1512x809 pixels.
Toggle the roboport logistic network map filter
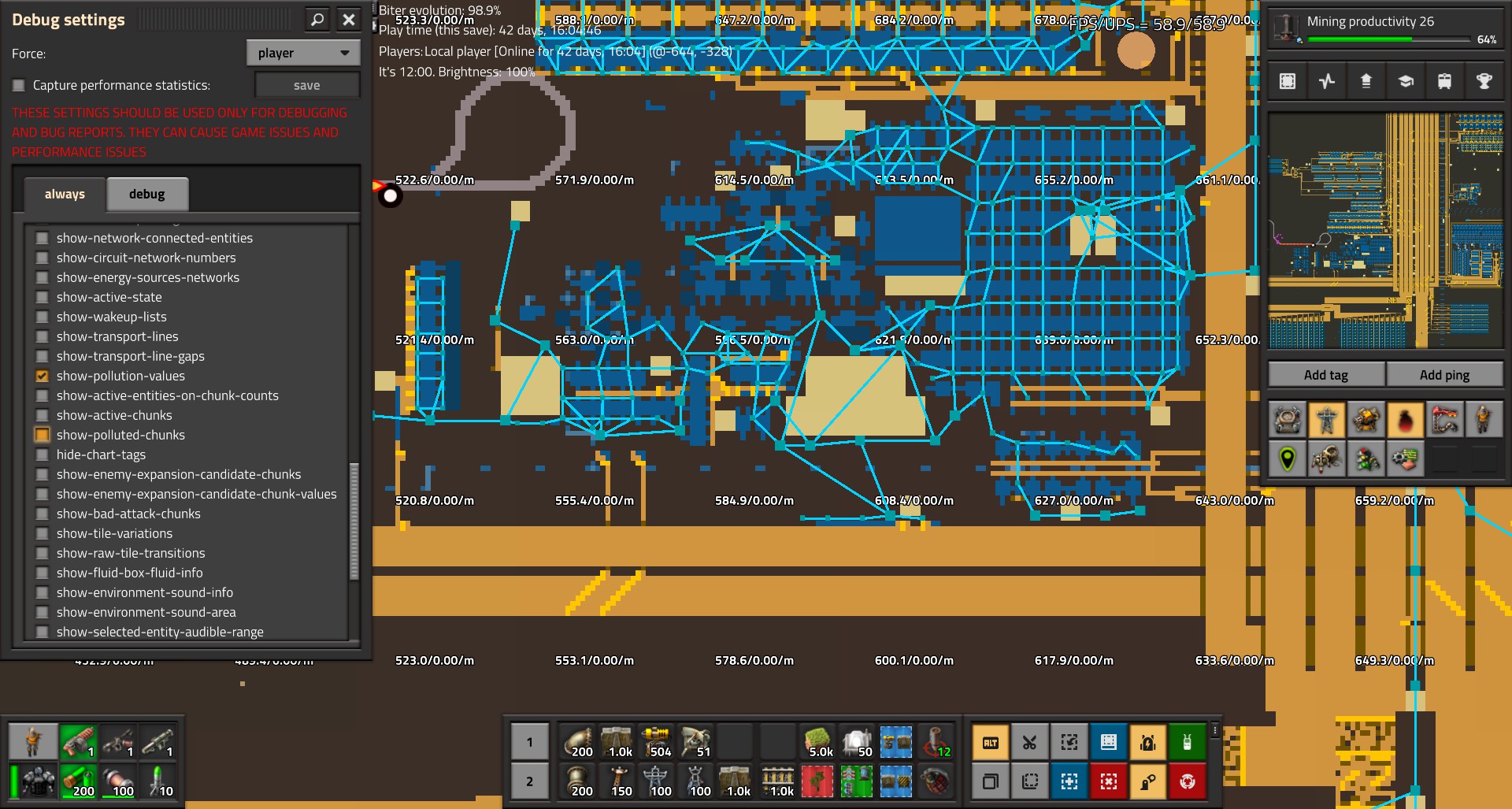pyautogui.click(x=1288, y=420)
